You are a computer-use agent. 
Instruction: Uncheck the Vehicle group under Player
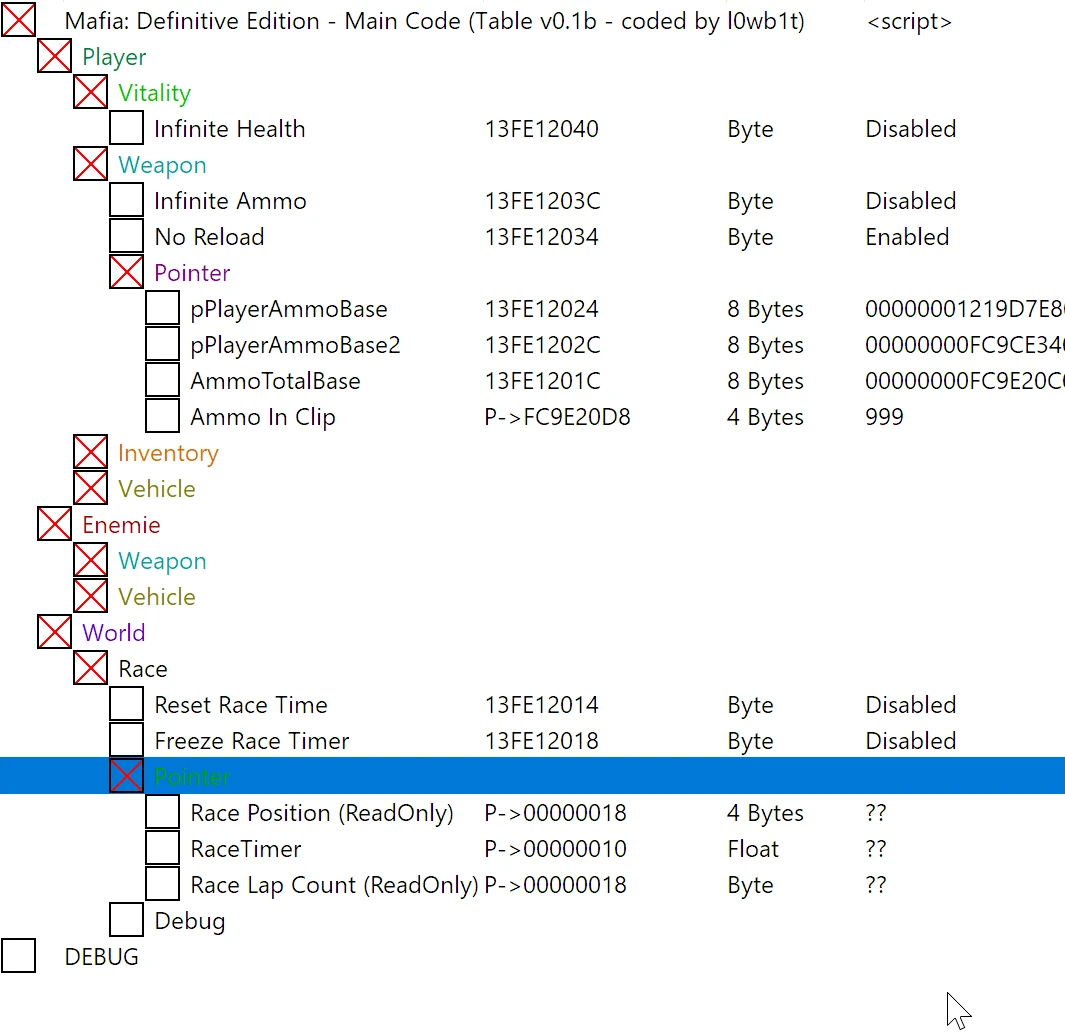(90, 488)
